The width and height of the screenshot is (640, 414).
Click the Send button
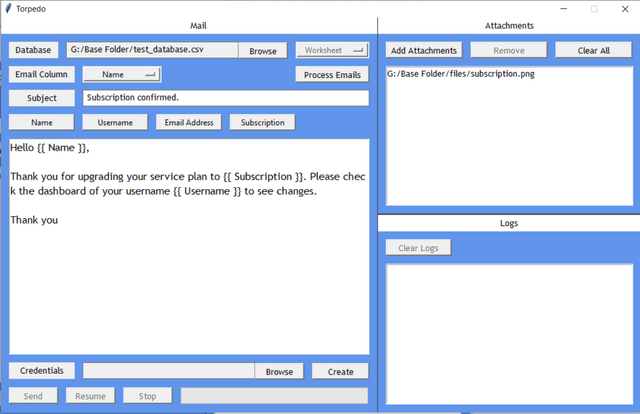coord(33,396)
